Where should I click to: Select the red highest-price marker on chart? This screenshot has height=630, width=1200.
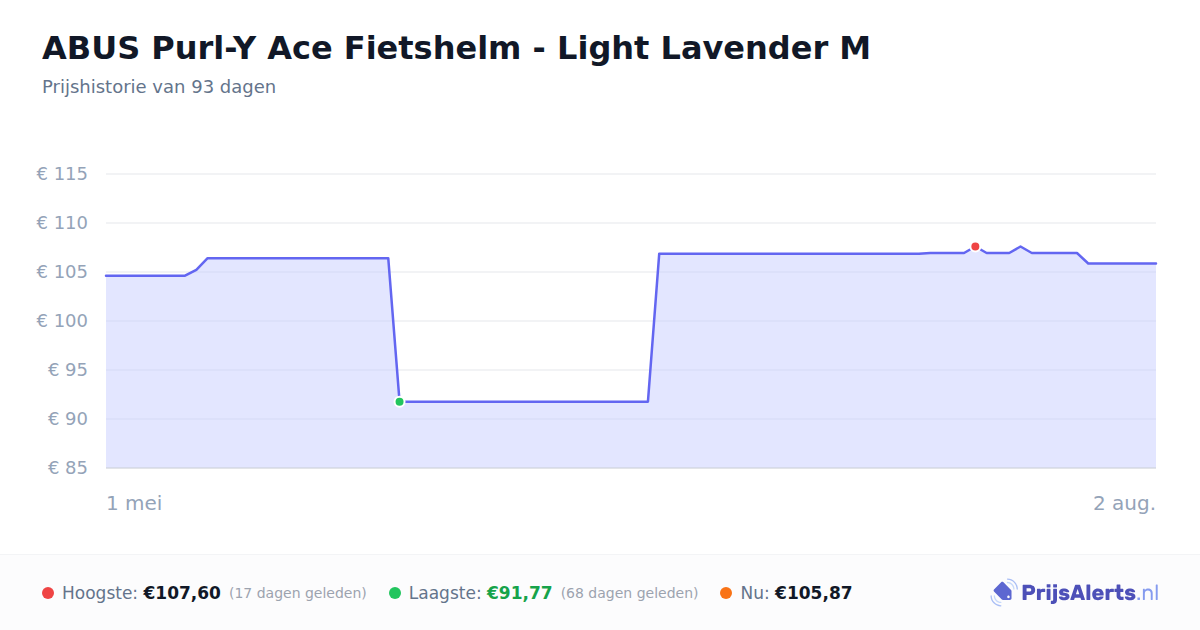click(x=975, y=247)
